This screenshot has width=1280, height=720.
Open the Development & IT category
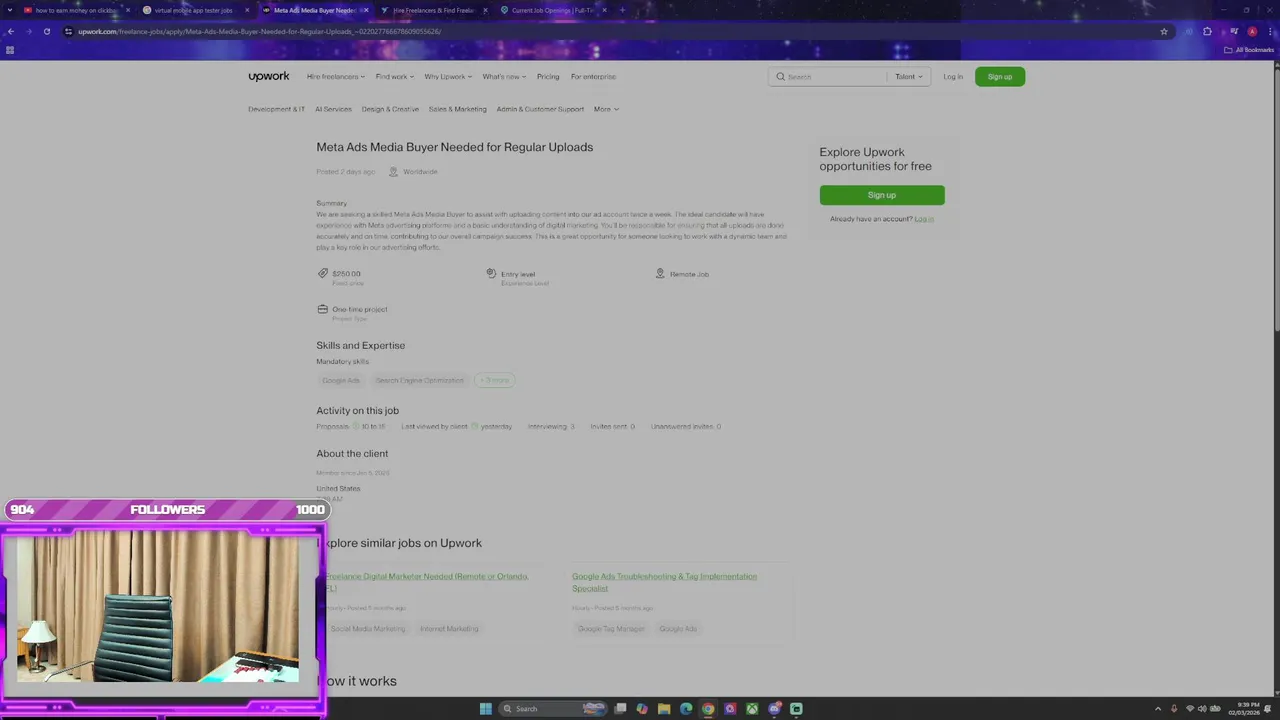coord(276,109)
